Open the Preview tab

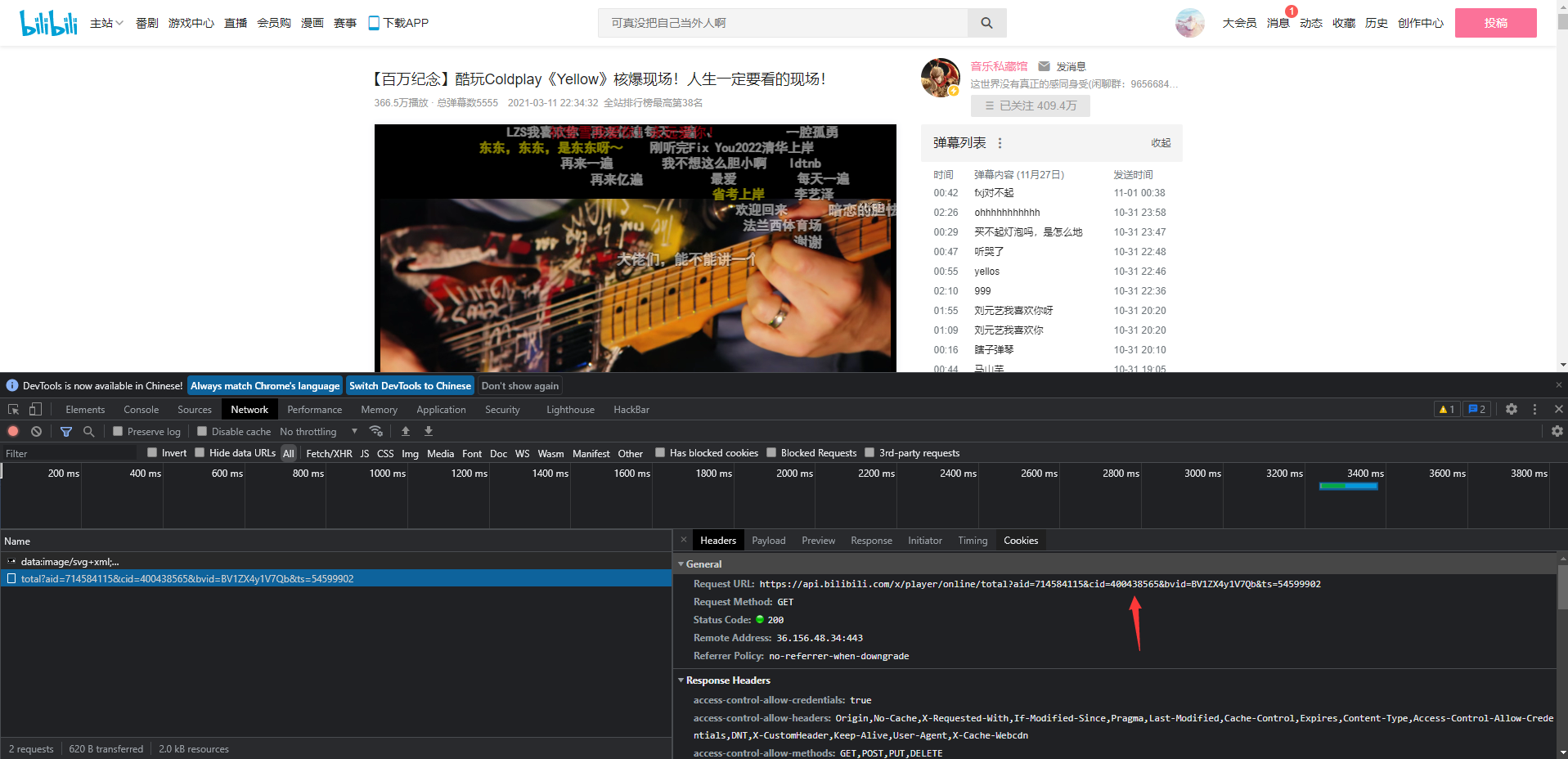point(819,540)
